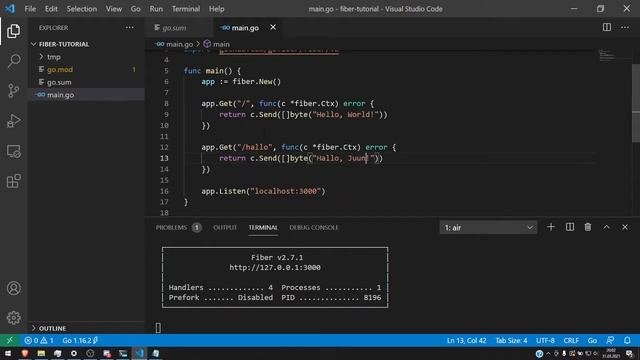Screen dimensions: 640x360
Task: Open notifications bell in status bar
Action: tap(627, 340)
